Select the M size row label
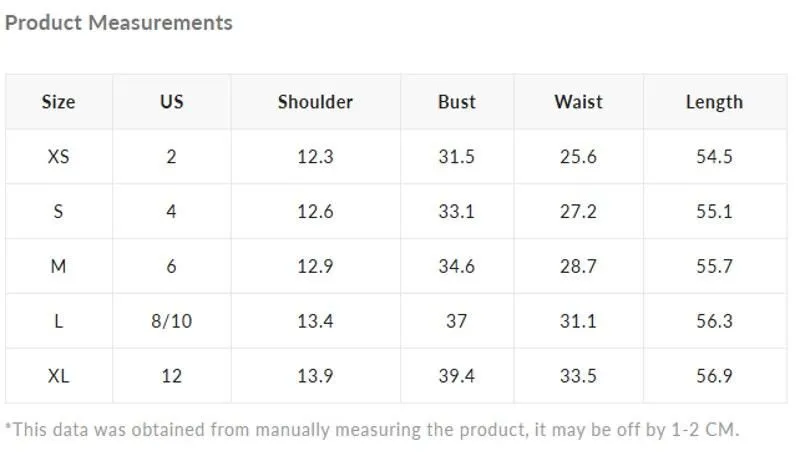Image resolution: width=800 pixels, height=456 pixels. (x=59, y=266)
